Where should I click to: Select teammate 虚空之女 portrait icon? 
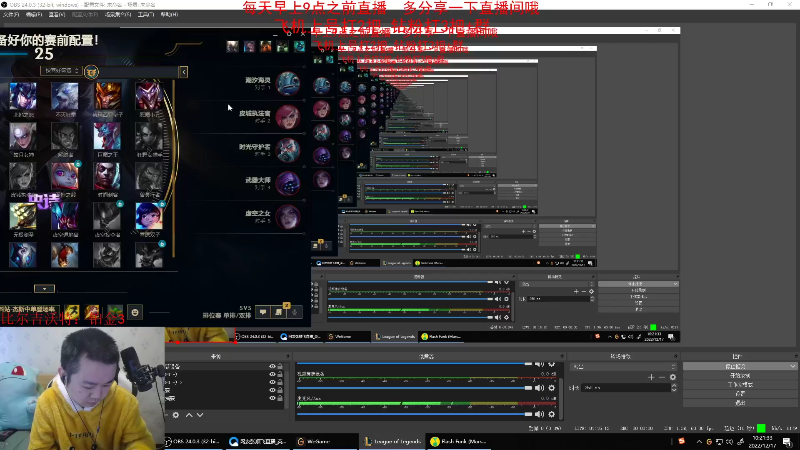(288, 216)
